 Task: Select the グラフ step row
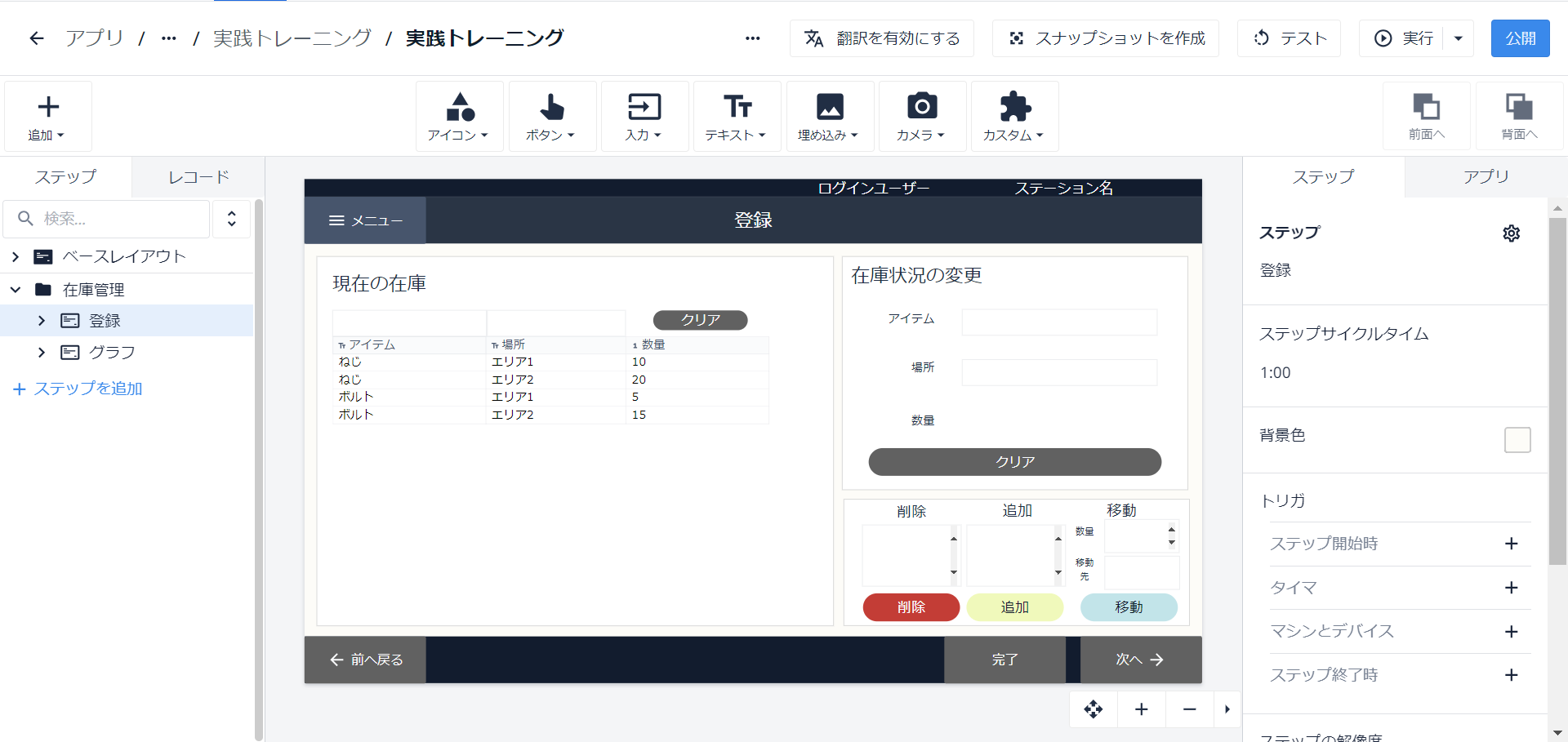pyautogui.click(x=127, y=353)
